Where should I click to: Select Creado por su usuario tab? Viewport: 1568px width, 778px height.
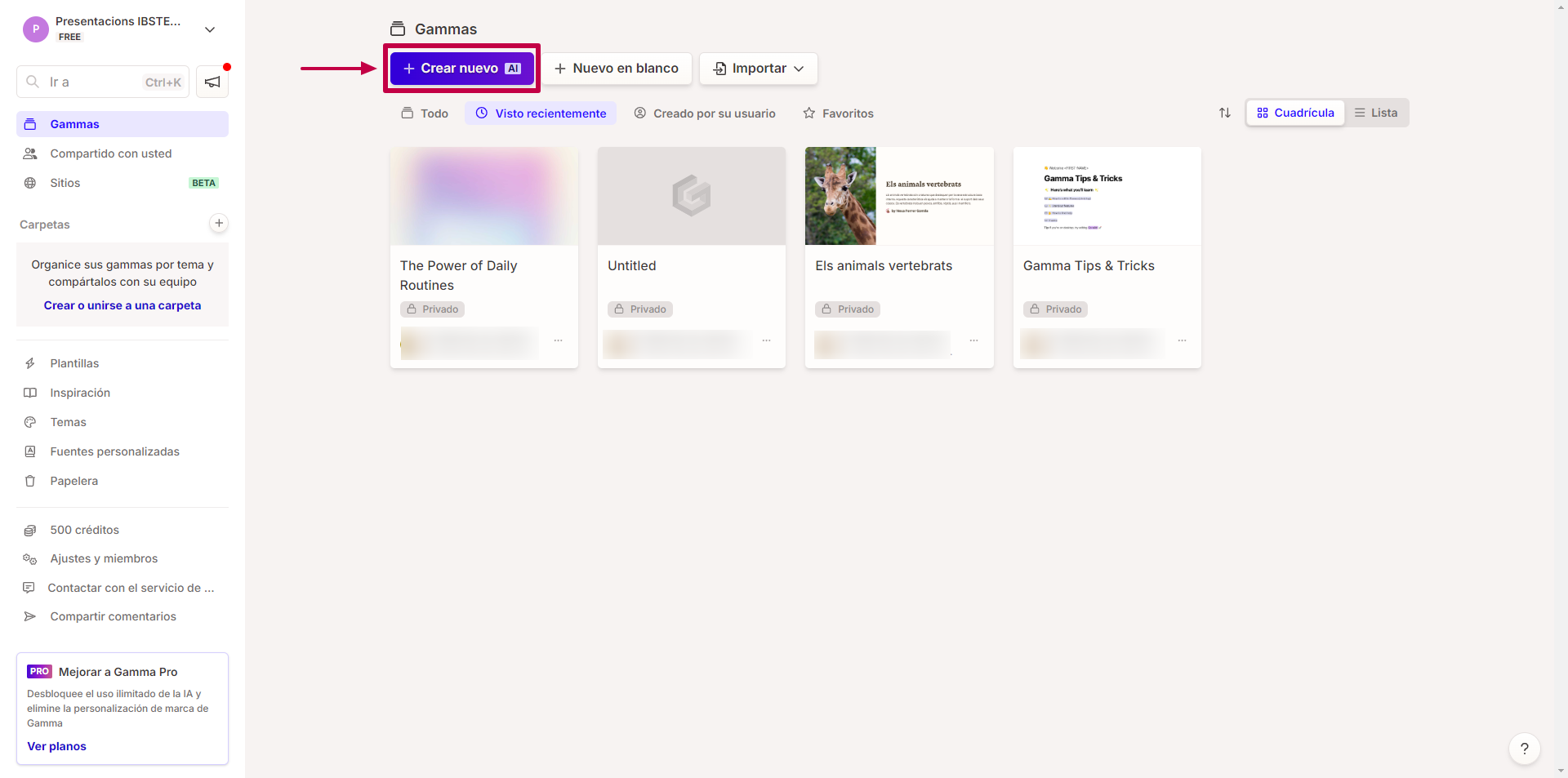705,113
